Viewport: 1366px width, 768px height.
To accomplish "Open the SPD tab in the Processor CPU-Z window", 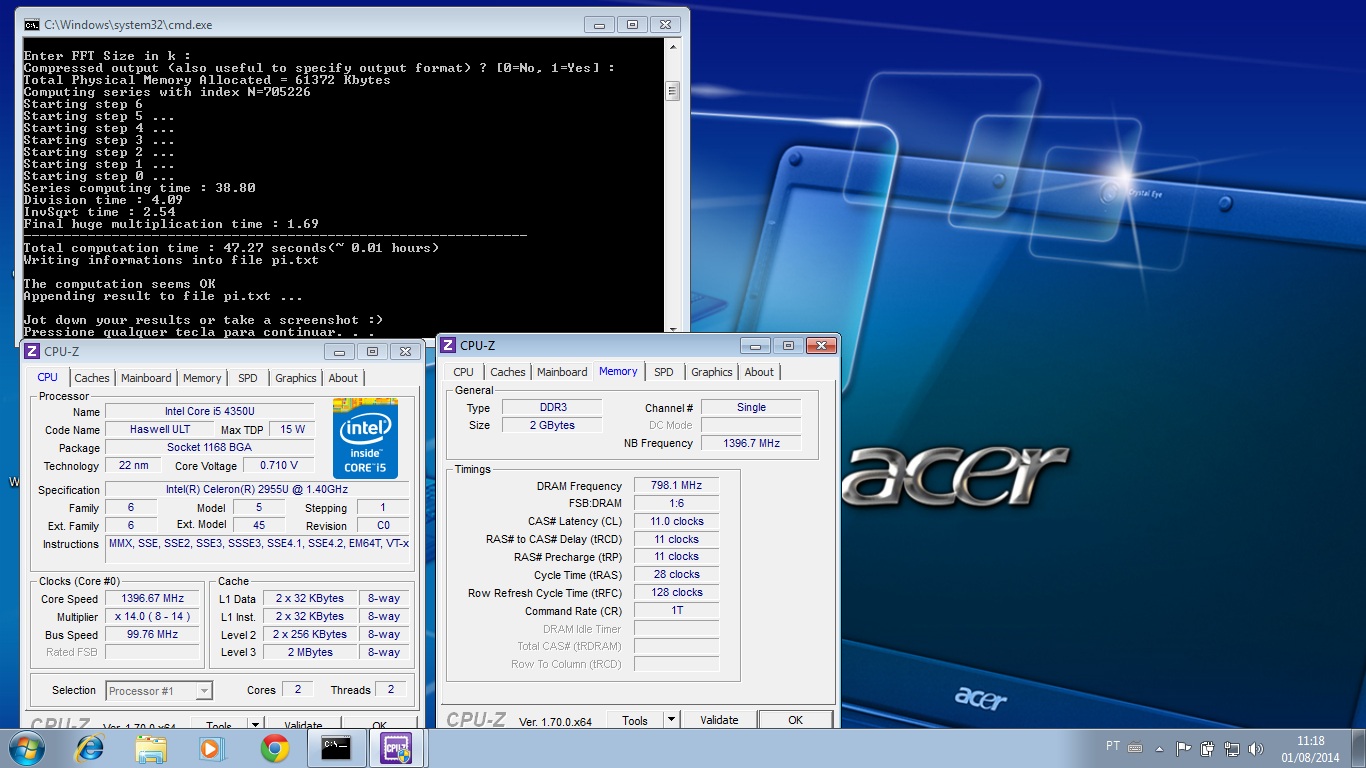I will pos(248,378).
